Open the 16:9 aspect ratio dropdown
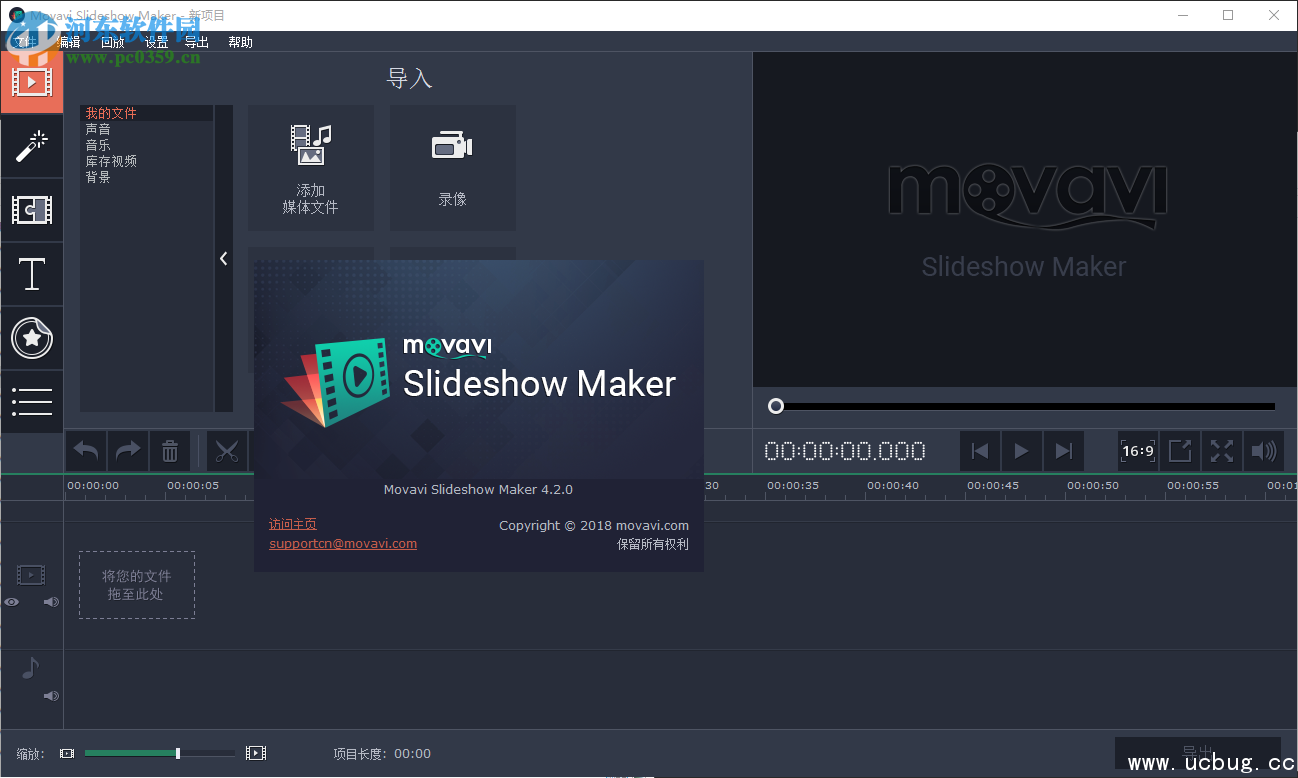1298x778 pixels. click(1138, 450)
